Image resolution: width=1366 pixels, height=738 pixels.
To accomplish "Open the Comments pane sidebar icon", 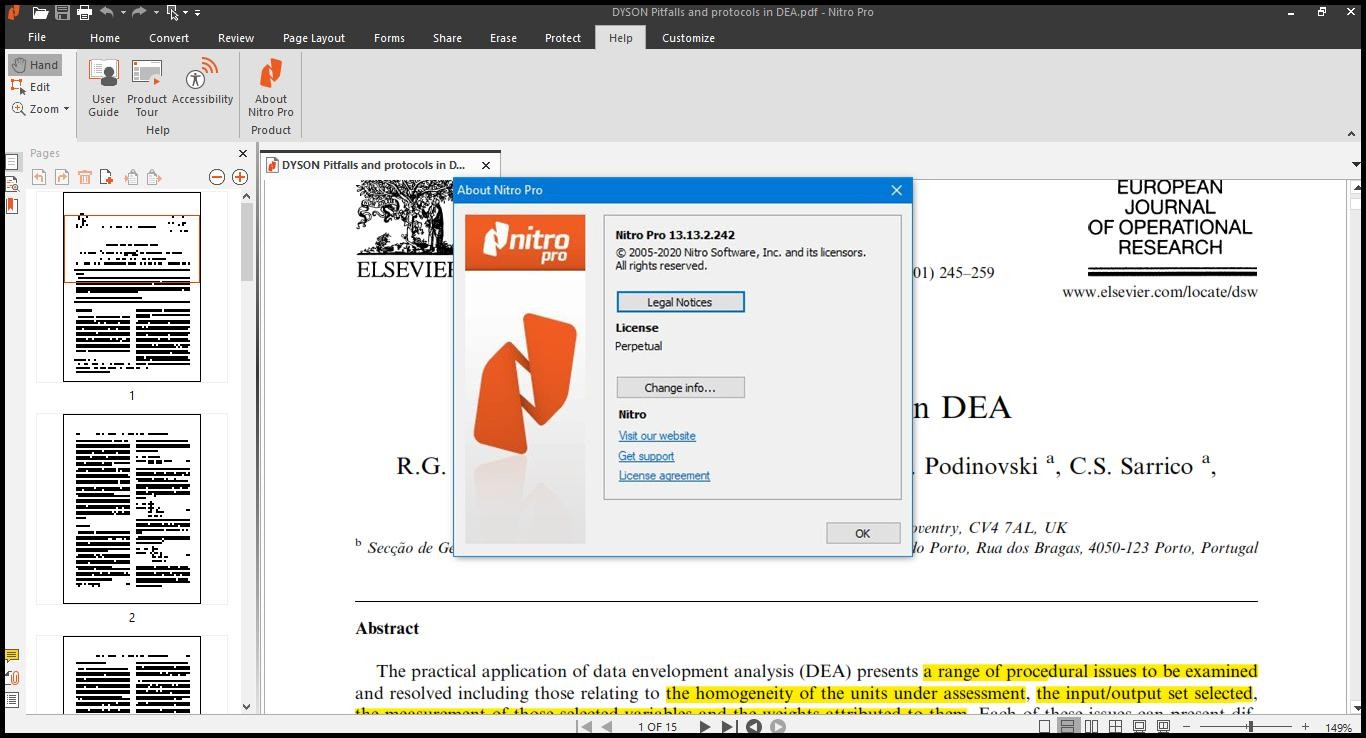I will 12,656.
